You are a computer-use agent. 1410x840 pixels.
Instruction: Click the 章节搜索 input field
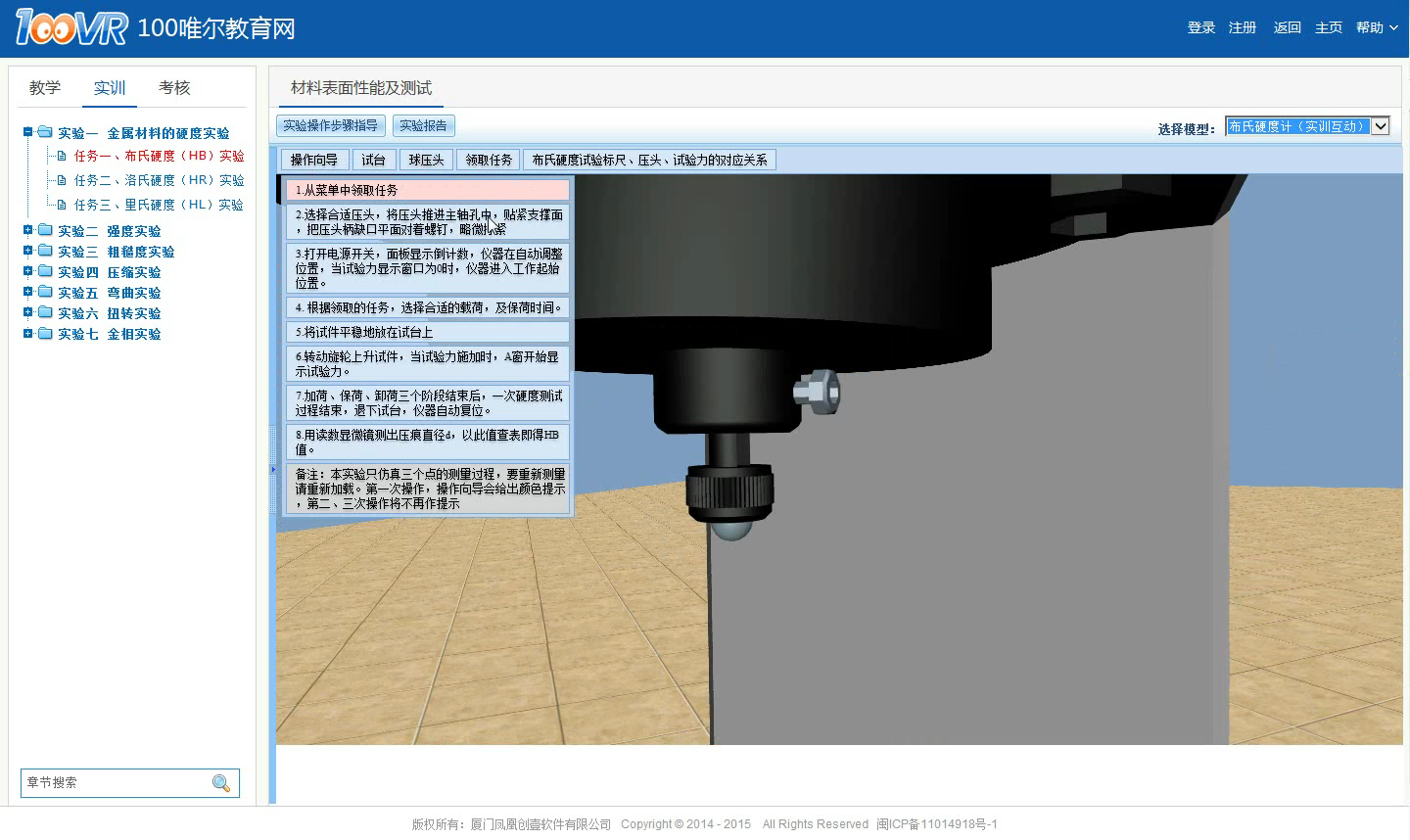point(116,783)
